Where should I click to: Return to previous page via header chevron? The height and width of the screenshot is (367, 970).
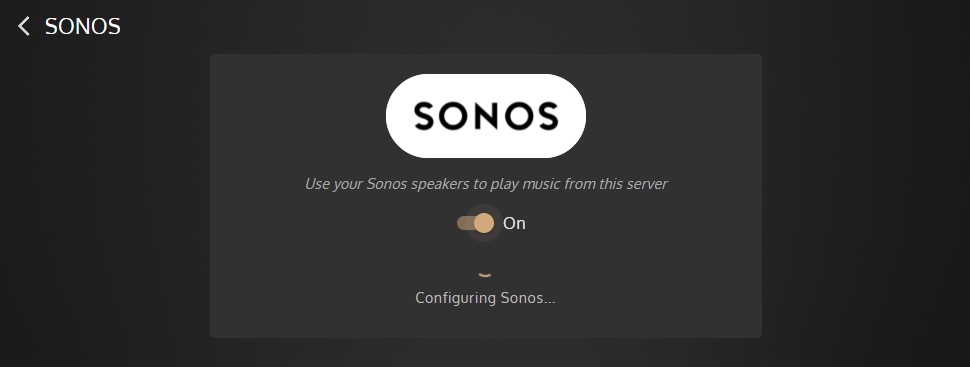pos(24,26)
